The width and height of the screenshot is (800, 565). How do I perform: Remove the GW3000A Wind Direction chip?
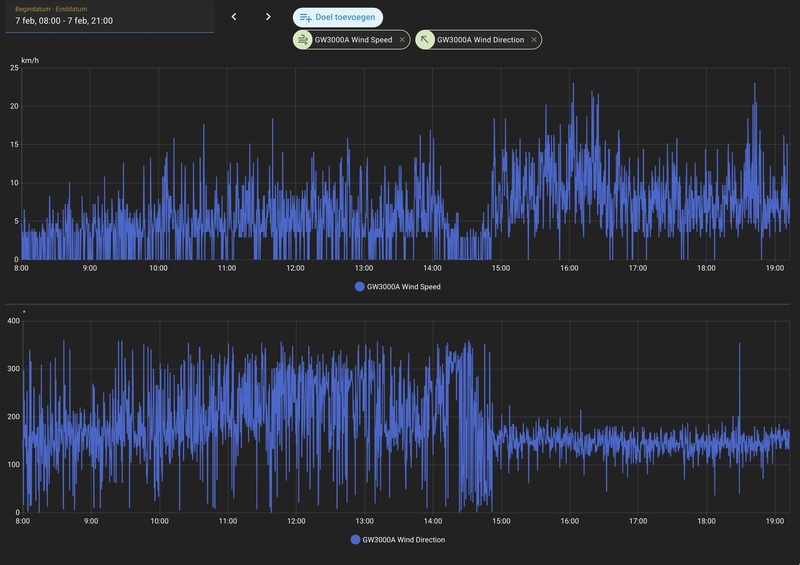coord(534,40)
